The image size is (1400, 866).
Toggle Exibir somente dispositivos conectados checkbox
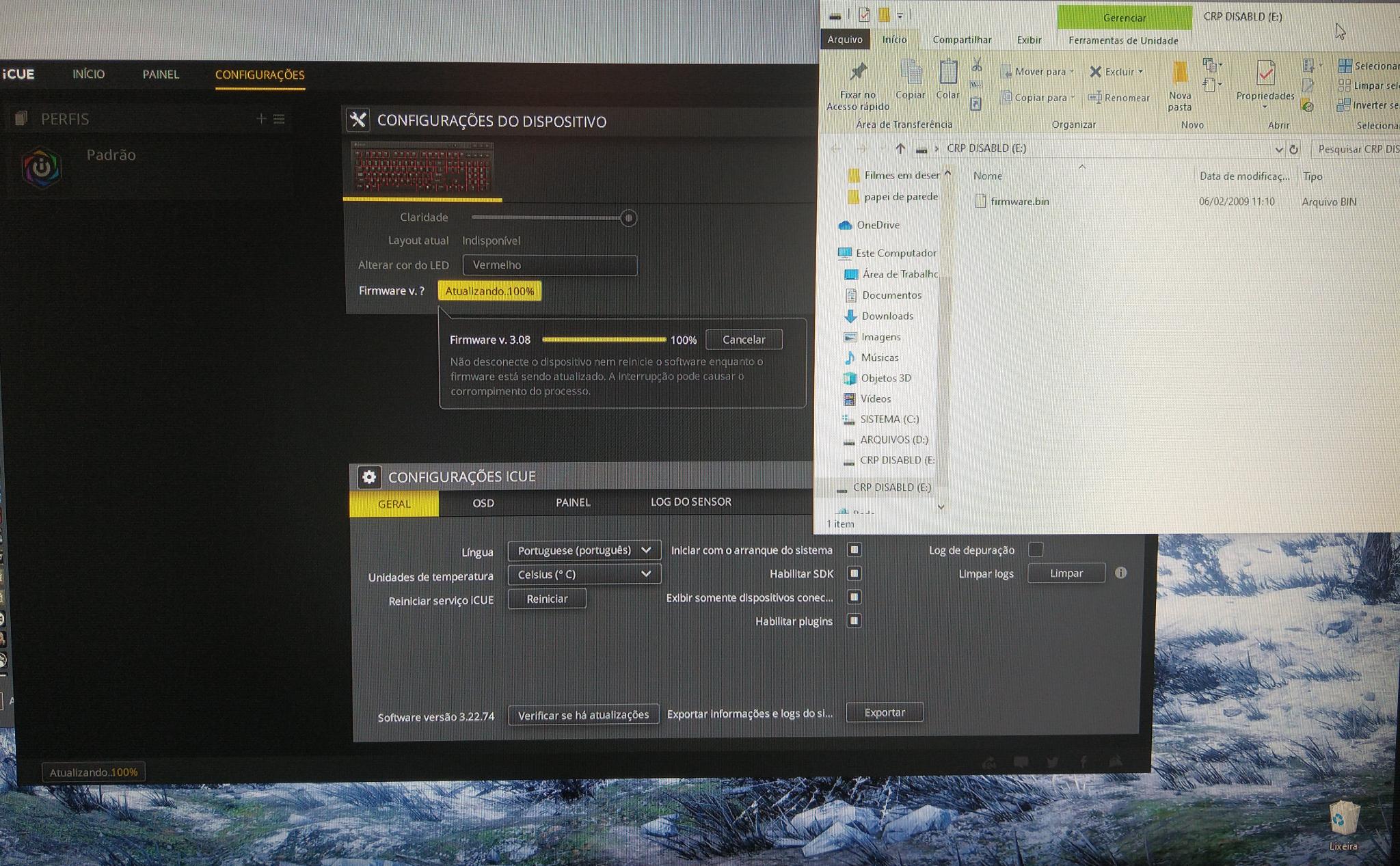854,597
